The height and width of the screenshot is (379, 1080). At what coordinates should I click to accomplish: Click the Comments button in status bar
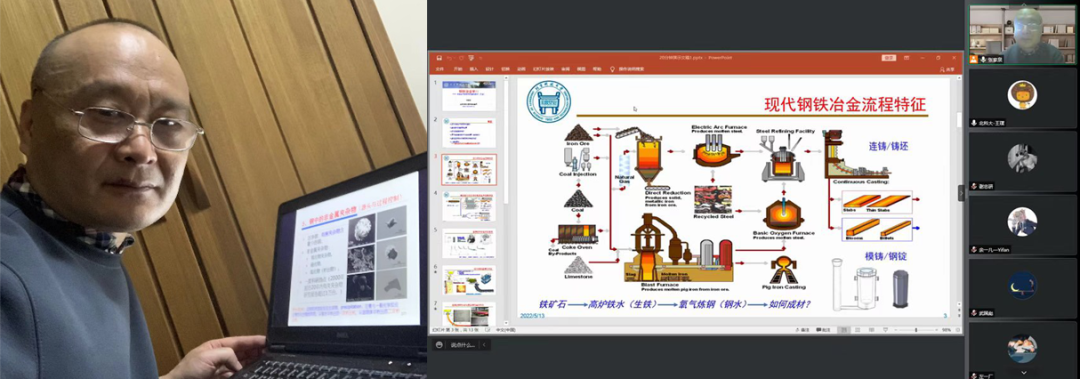click(824, 329)
